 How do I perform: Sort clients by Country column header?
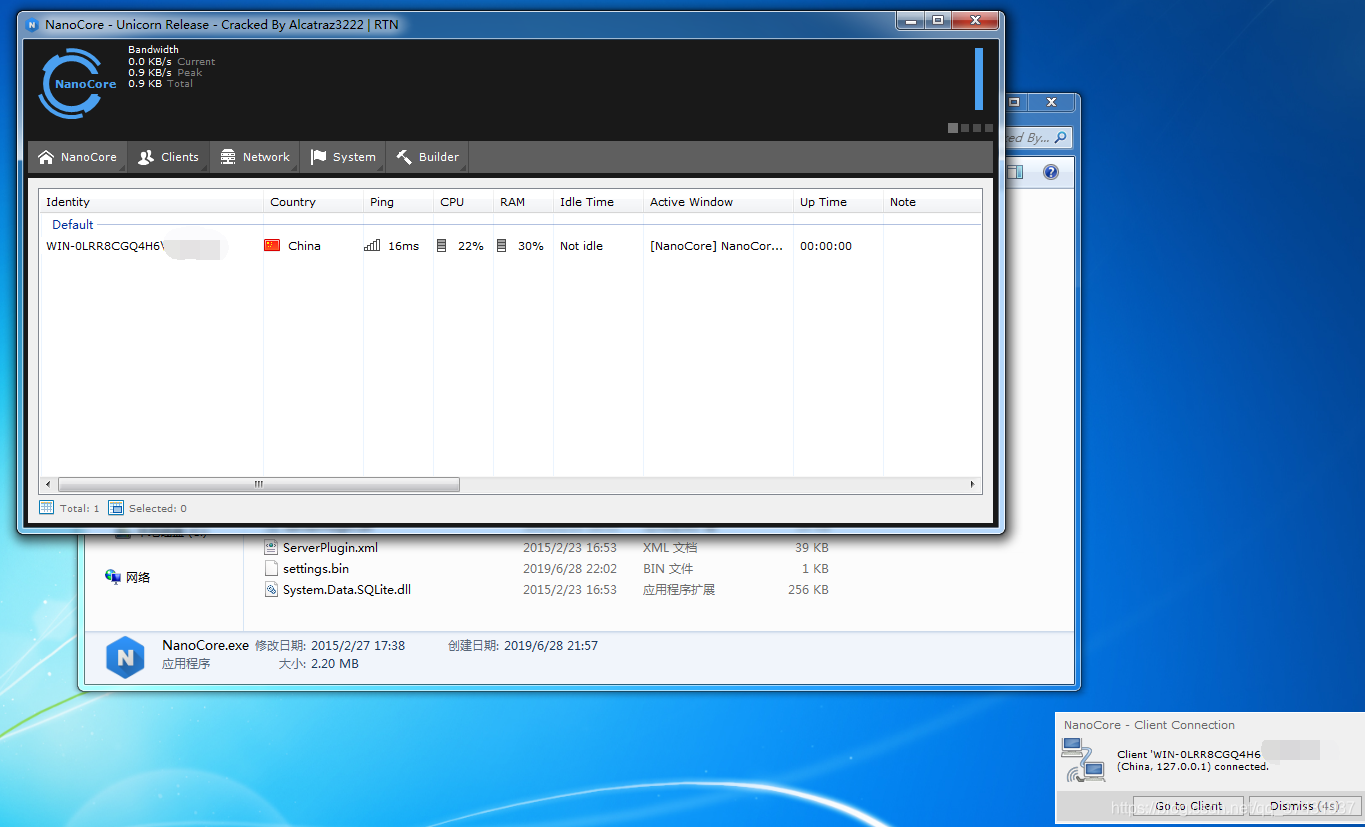click(313, 202)
